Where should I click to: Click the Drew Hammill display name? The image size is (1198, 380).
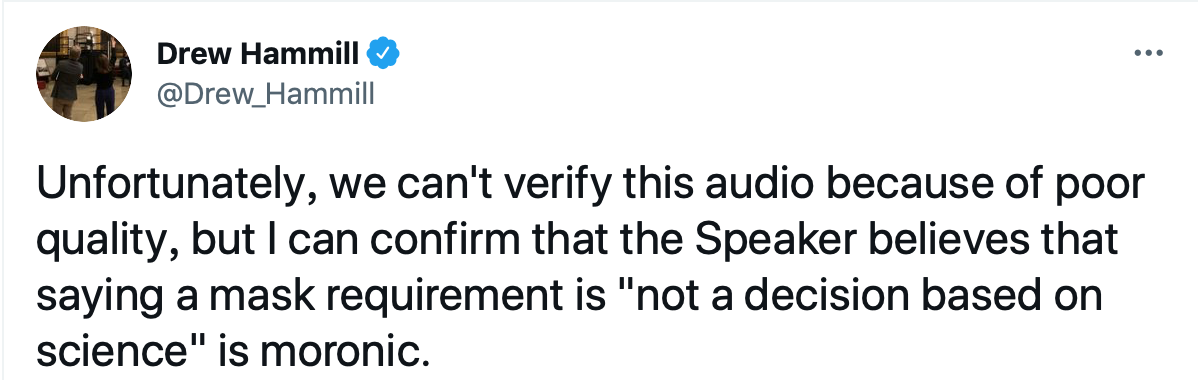point(257,54)
